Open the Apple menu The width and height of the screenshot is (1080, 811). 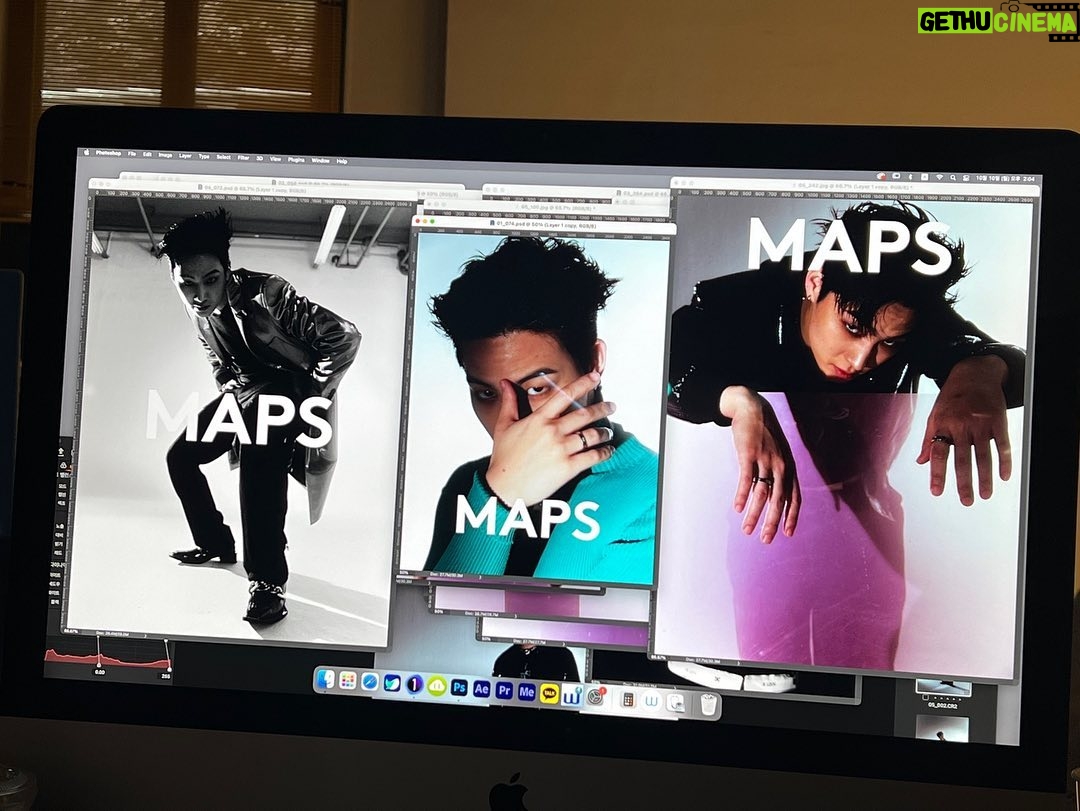(87, 152)
